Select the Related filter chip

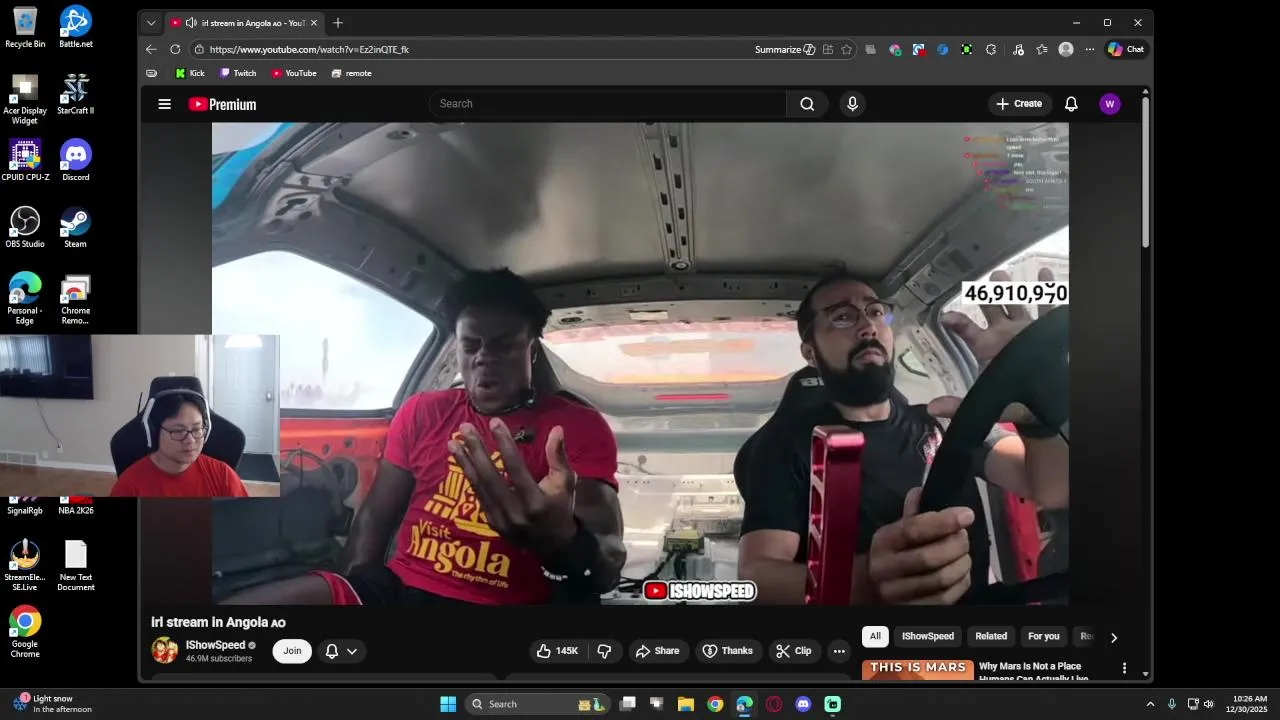(x=991, y=636)
